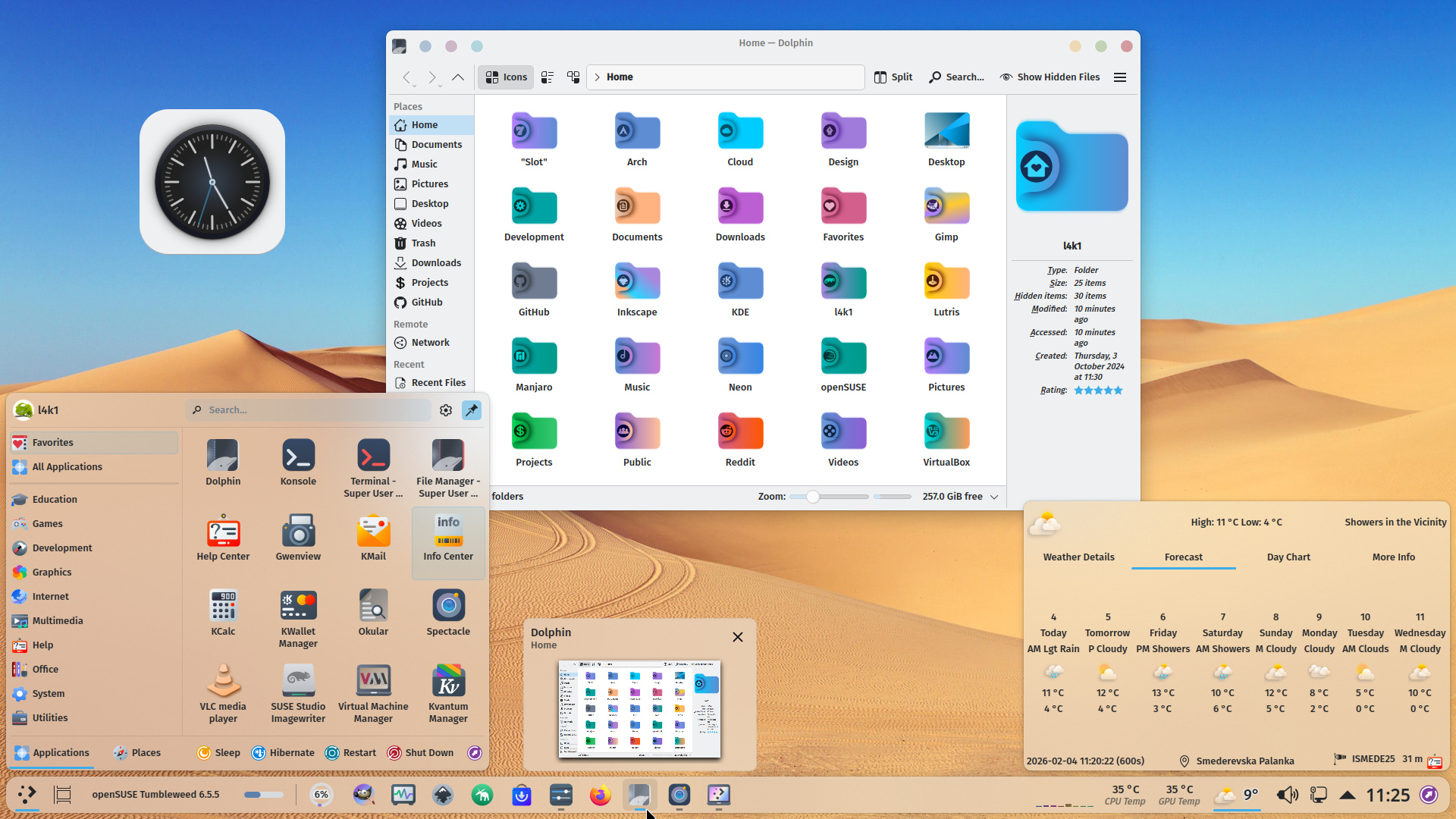Launch Kvantum Manager from favorites

pyautogui.click(x=448, y=694)
